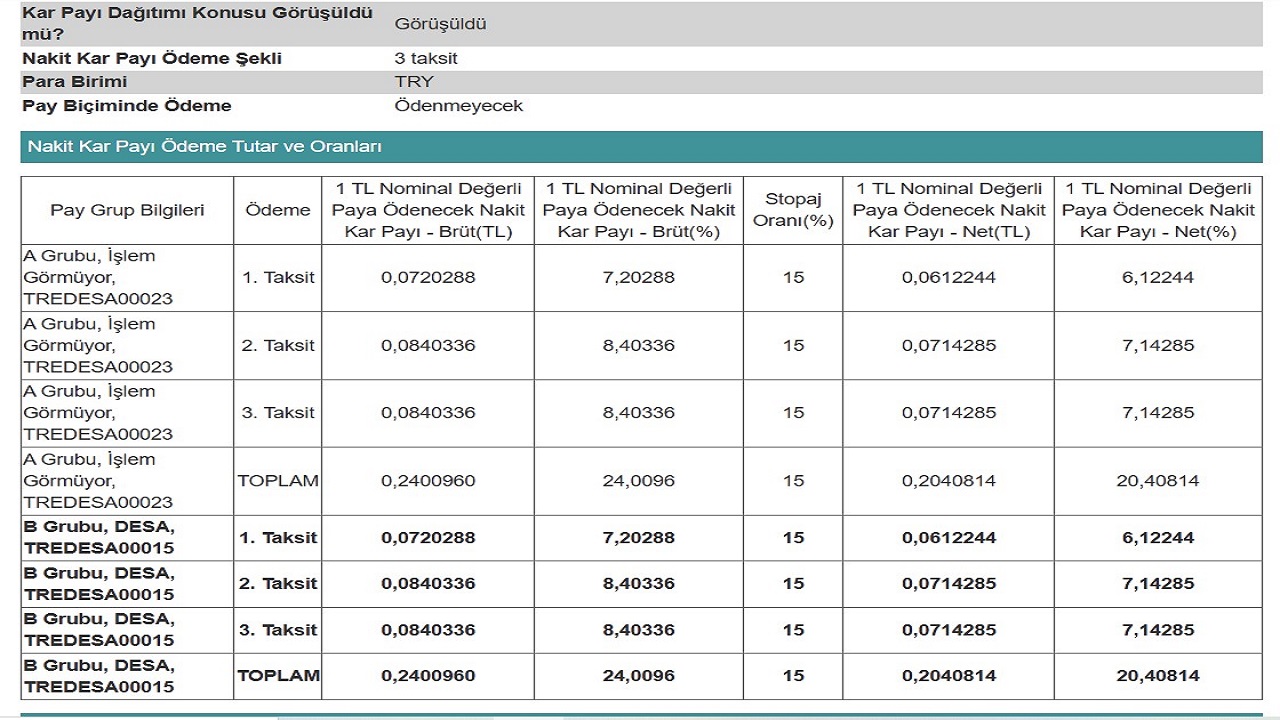This screenshot has height=720, width=1280.
Task: Select the TRY currency value
Action: pyautogui.click(x=414, y=82)
